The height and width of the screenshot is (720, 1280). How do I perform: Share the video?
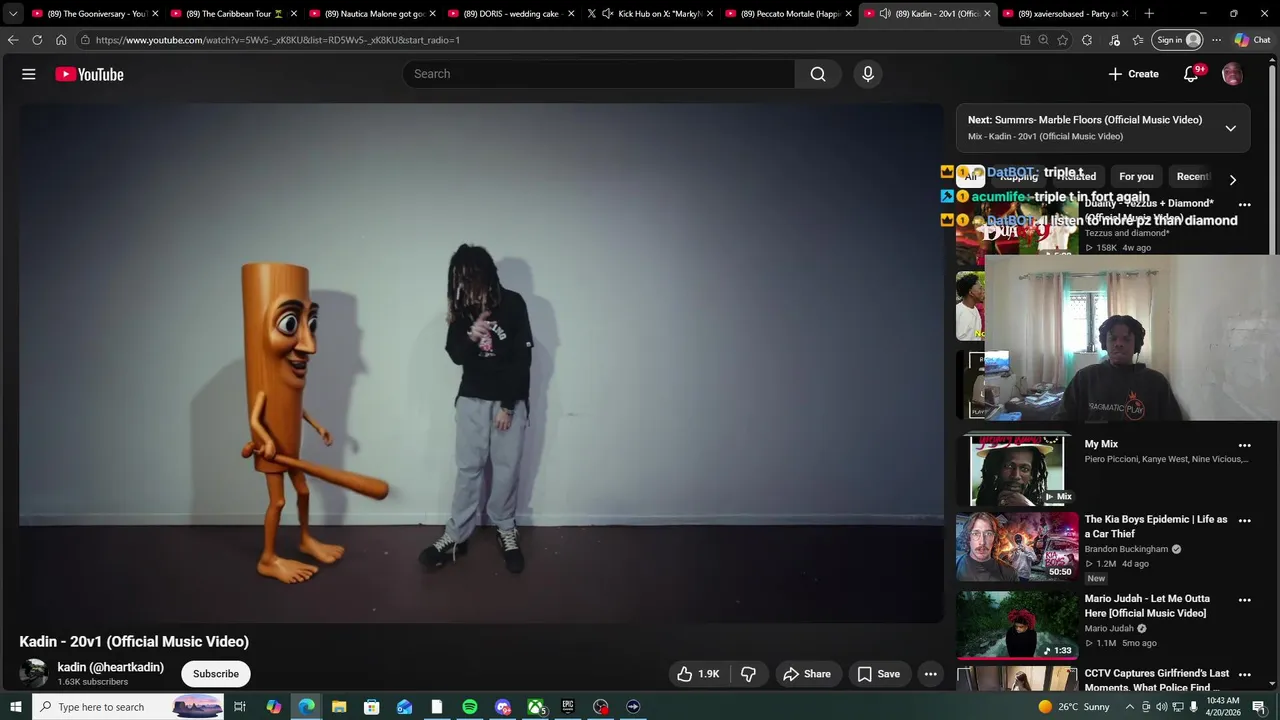point(807,674)
